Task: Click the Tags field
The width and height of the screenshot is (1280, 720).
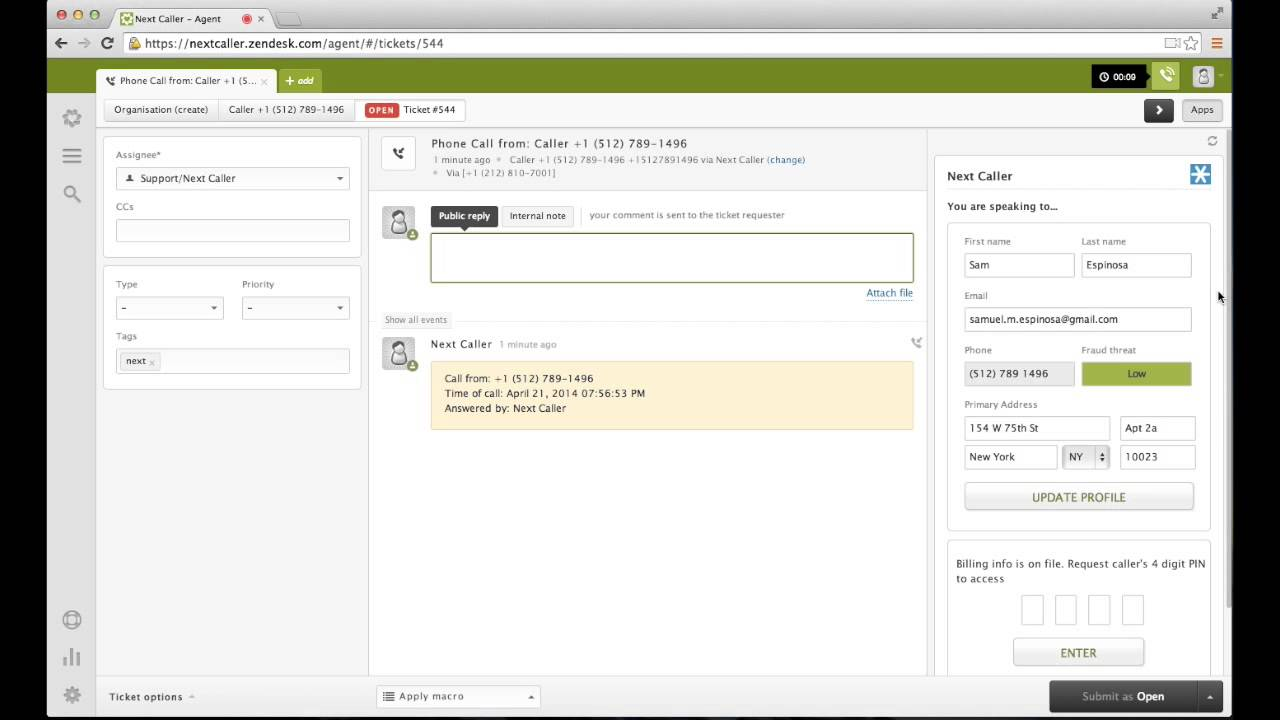Action: click(x=233, y=361)
